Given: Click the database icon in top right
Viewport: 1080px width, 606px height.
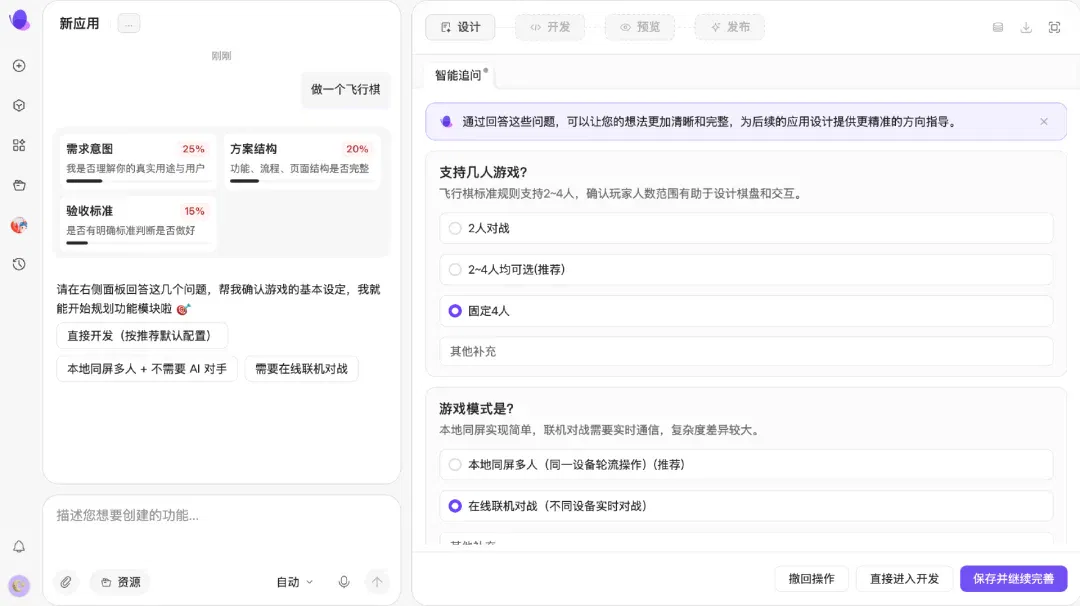Looking at the screenshot, I should point(997,28).
